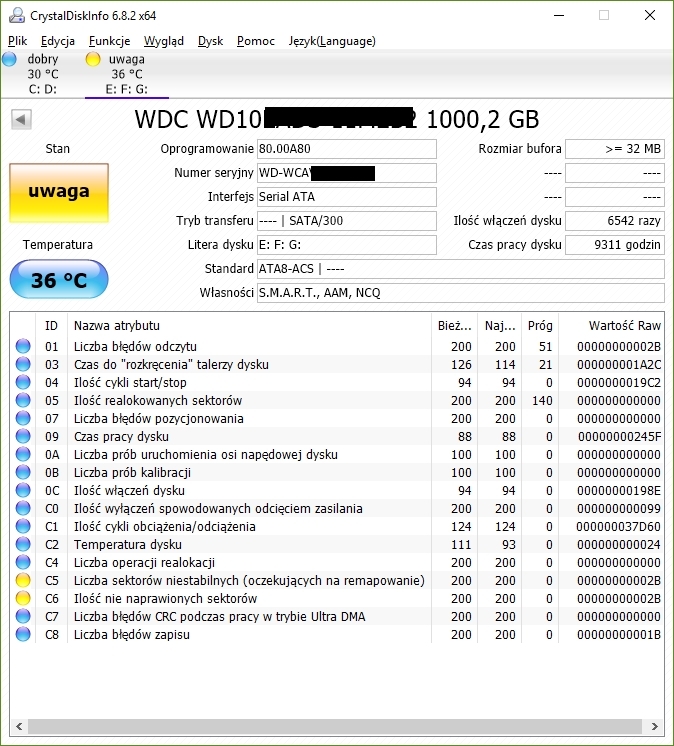Screen dimensions: 674x746
Task: Click status orb for attribute C4 reallocation events
Action: (x=23, y=562)
